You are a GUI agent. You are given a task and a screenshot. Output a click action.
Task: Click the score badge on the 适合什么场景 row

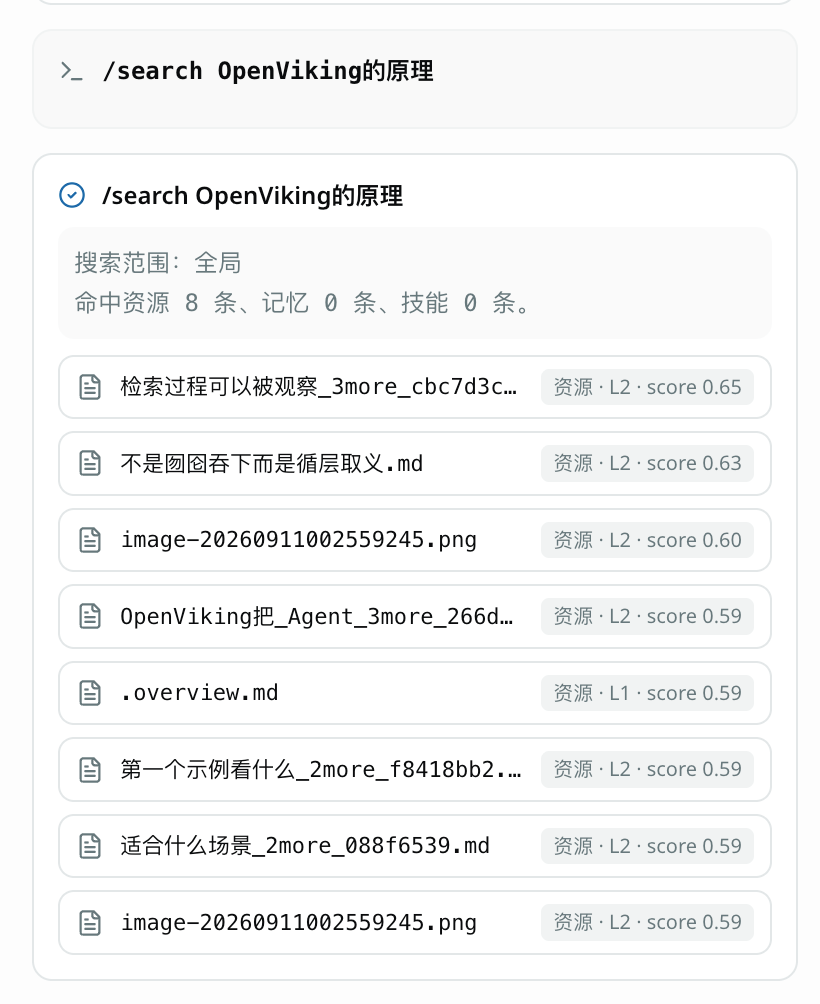647,846
